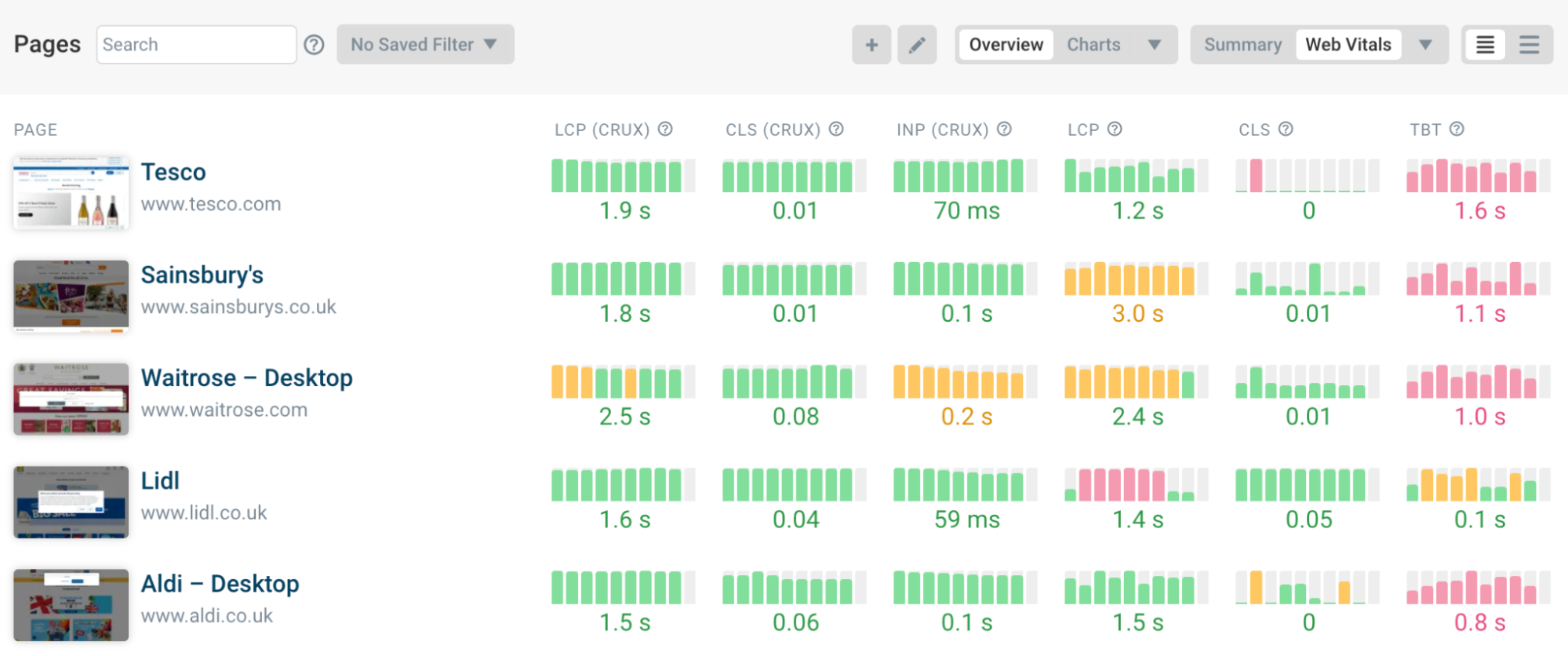Screen dimensions: 1568x656
Task: Click the www.tesco.com URL text
Action: tap(211, 204)
